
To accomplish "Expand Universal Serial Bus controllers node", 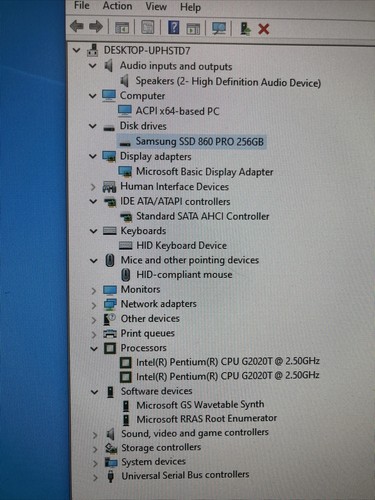I will [x=95, y=477].
